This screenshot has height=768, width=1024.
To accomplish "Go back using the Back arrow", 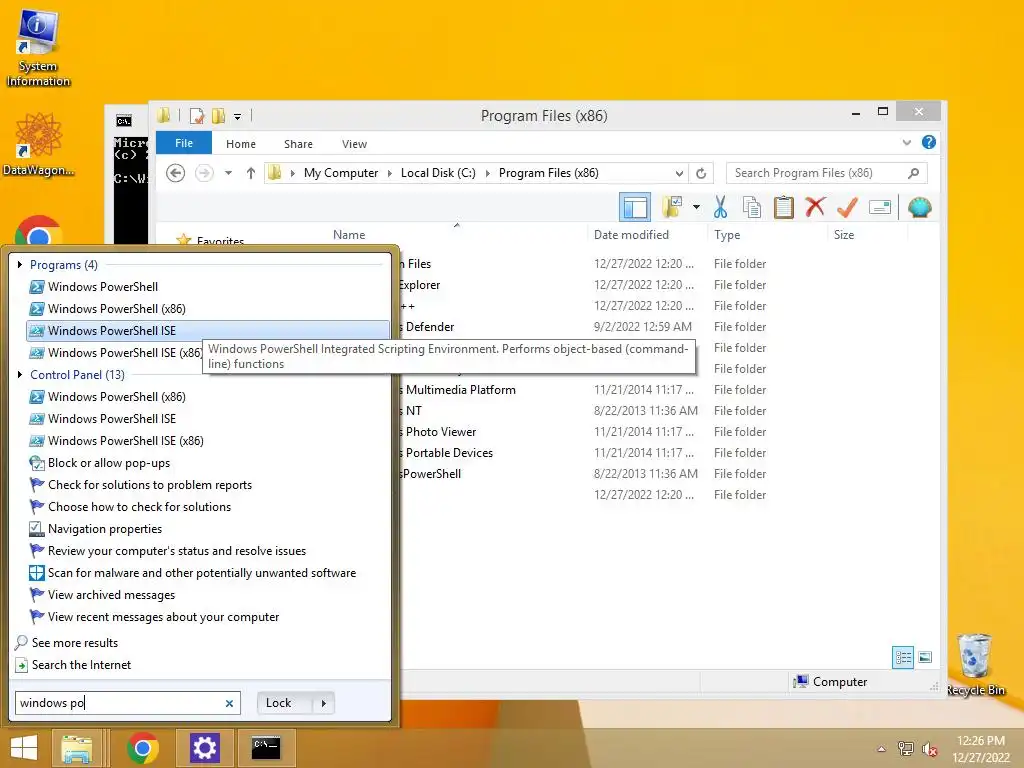I will 175,173.
